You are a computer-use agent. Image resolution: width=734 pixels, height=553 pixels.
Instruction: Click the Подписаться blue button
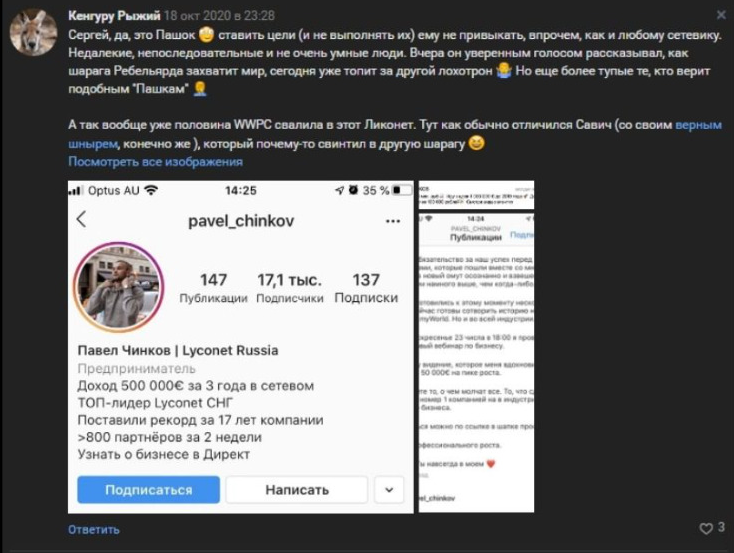point(148,490)
